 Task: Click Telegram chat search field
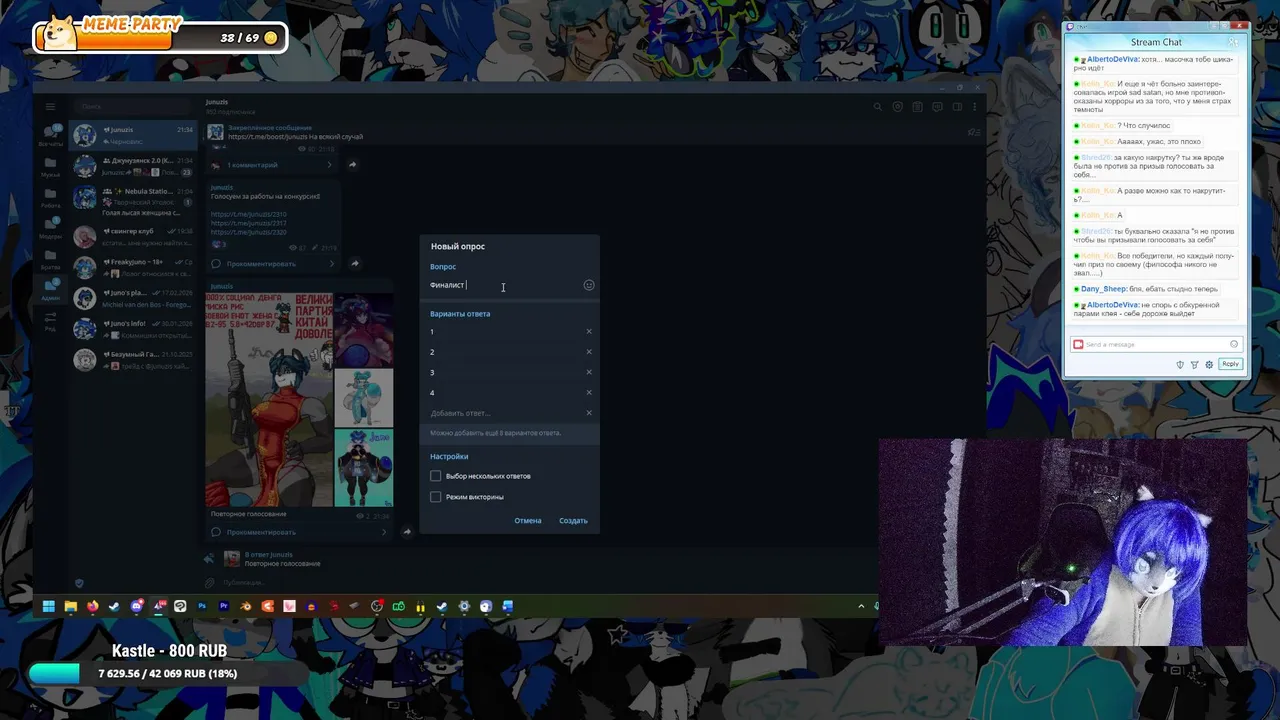tap(132, 106)
